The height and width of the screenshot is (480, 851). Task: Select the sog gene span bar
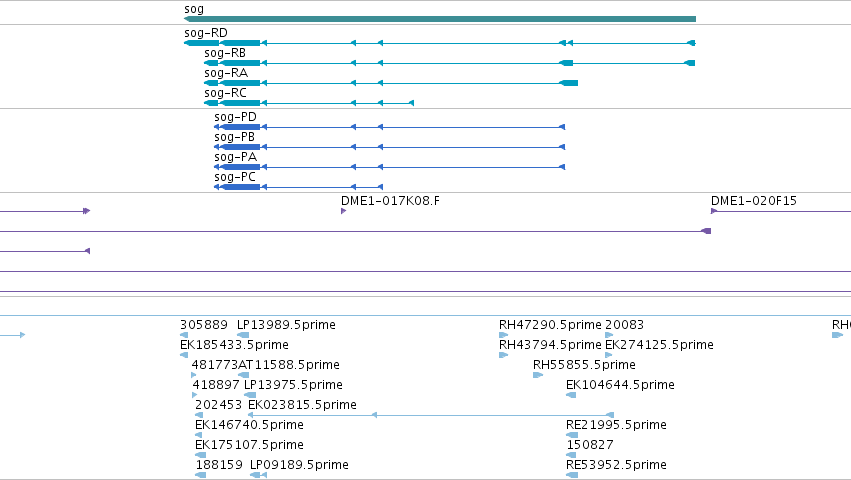click(x=440, y=19)
